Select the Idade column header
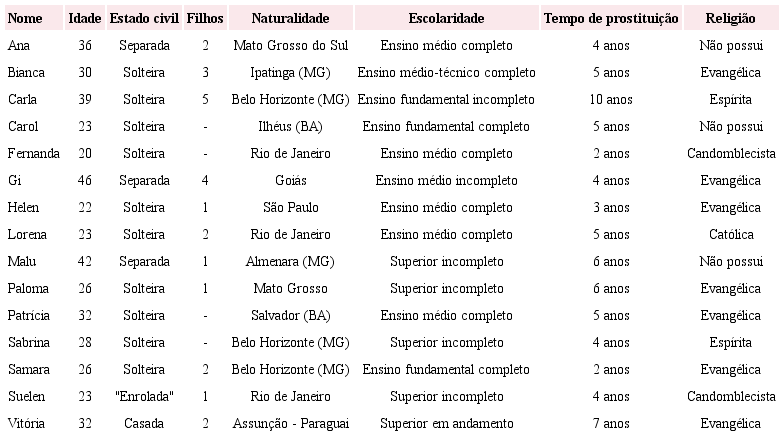 click(x=84, y=19)
